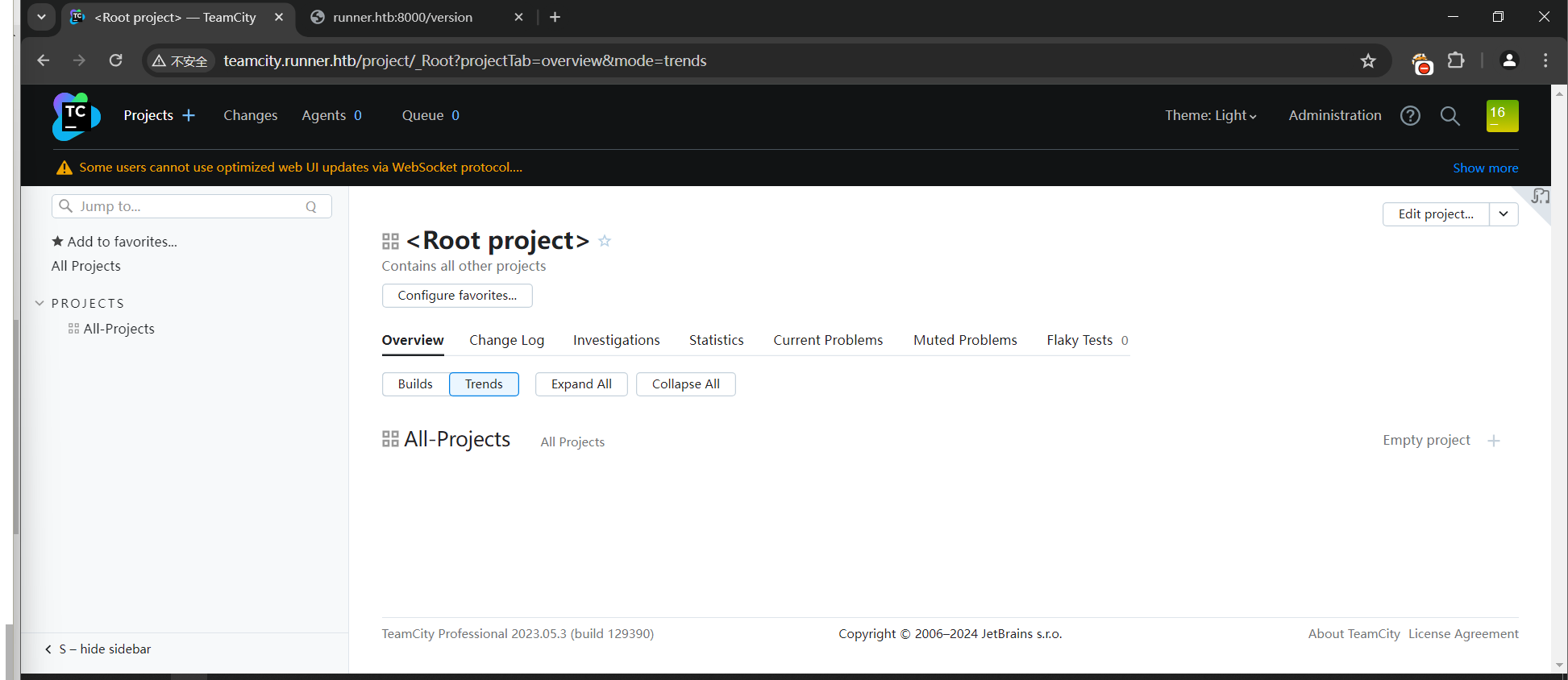Image resolution: width=1568 pixels, height=680 pixels.
Task: Select All-Projects tree item in sidebar
Action: (x=119, y=329)
